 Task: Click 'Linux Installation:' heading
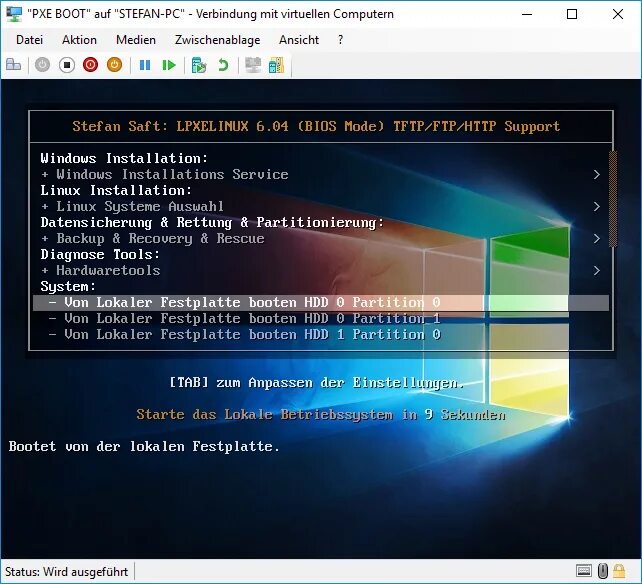(116, 190)
